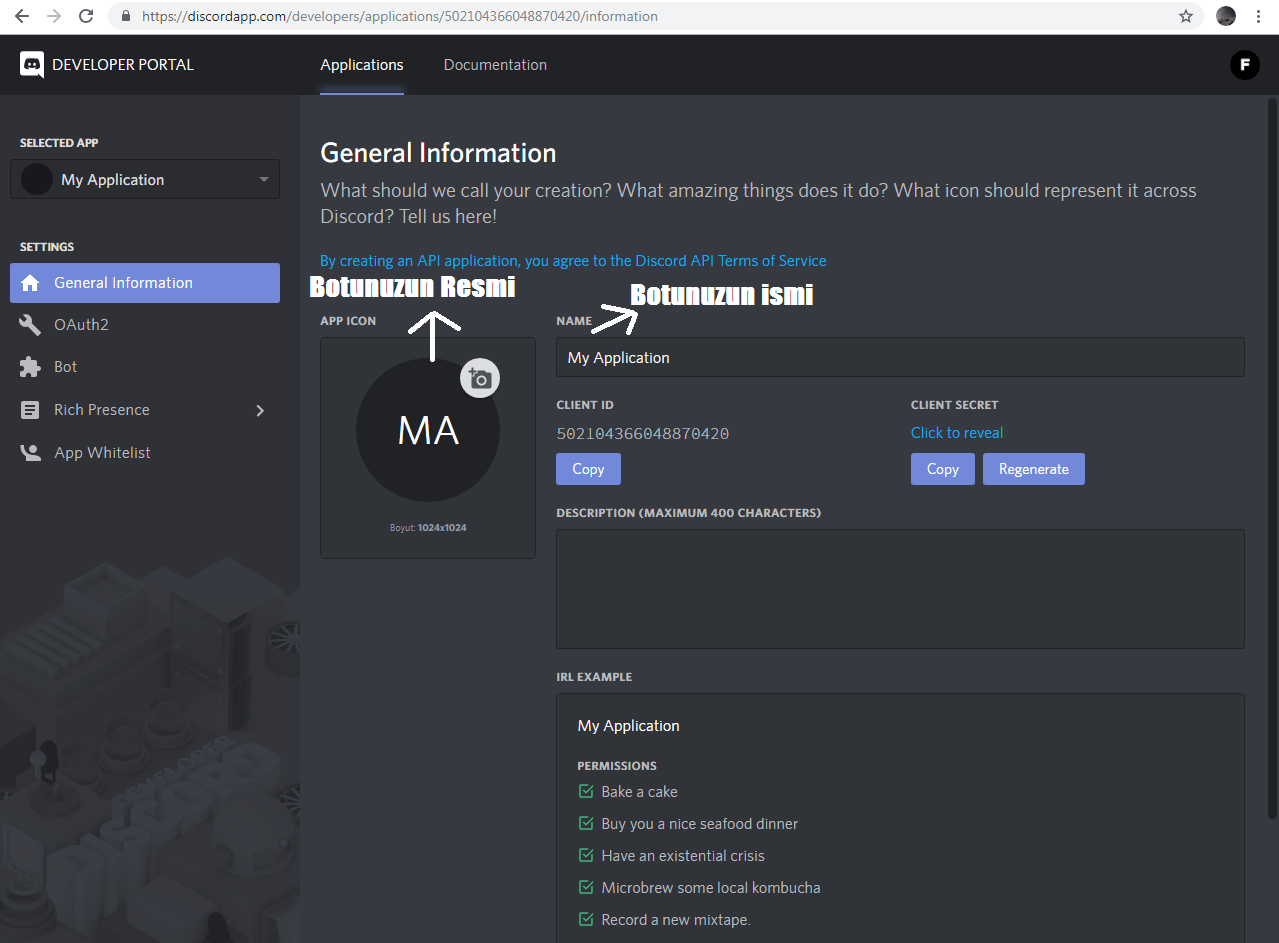Switch to the Applications tab

tap(362, 65)
